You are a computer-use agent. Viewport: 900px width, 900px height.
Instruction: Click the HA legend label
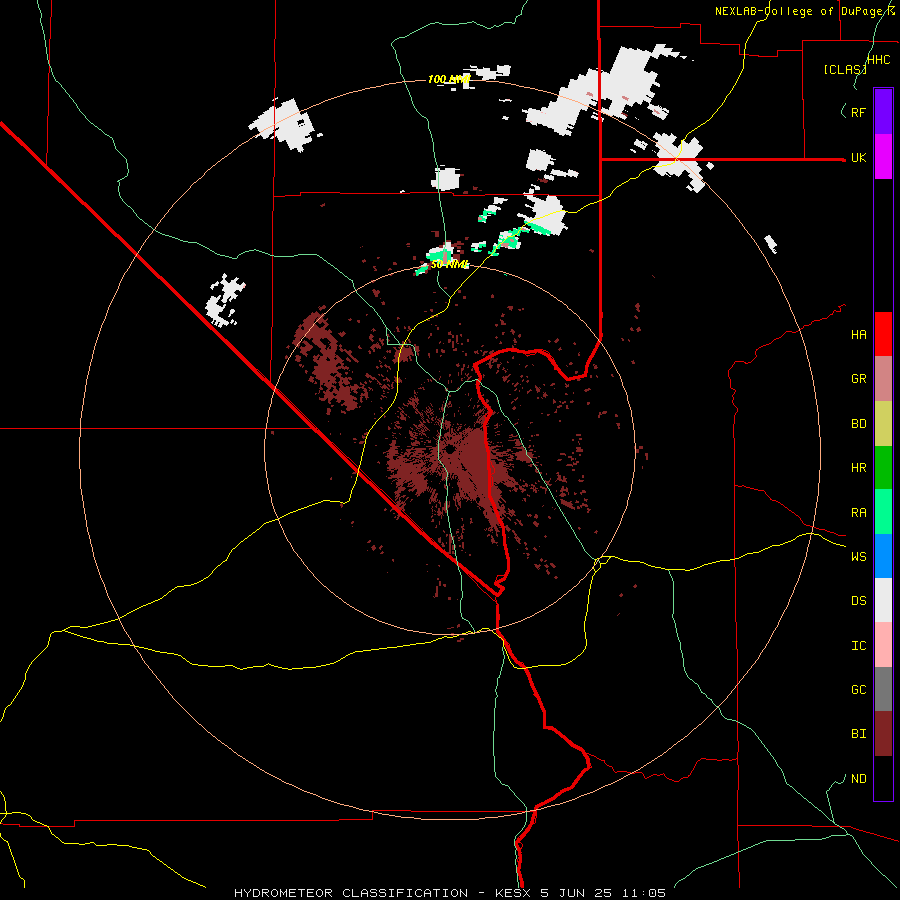point(858,334)
